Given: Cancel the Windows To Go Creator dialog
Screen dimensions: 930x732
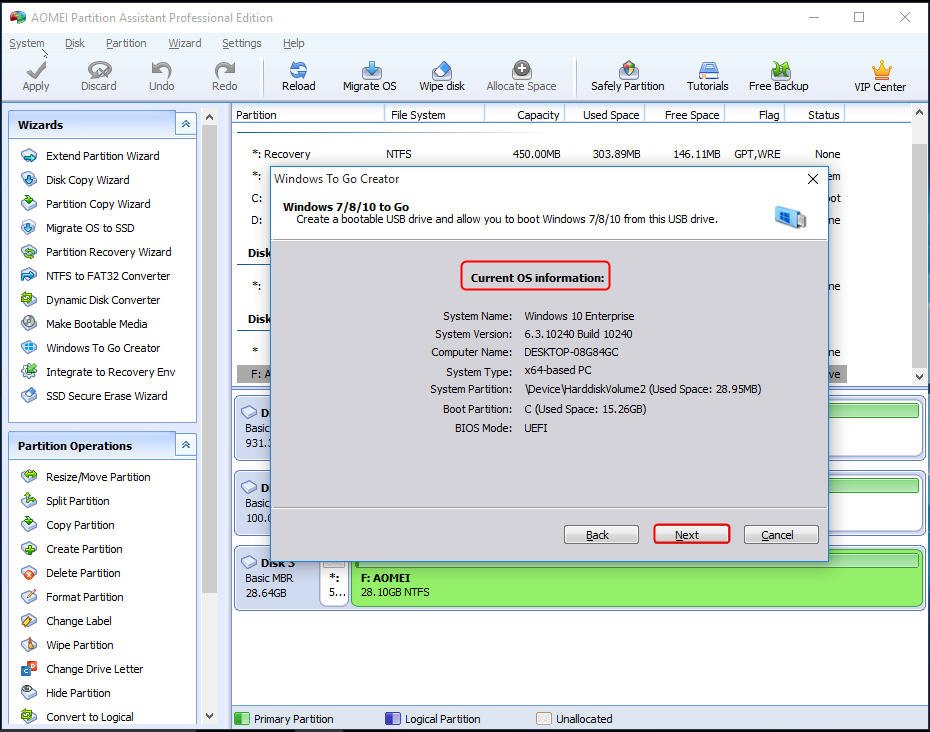Looking at the screenshot, I should coord(781,534).
